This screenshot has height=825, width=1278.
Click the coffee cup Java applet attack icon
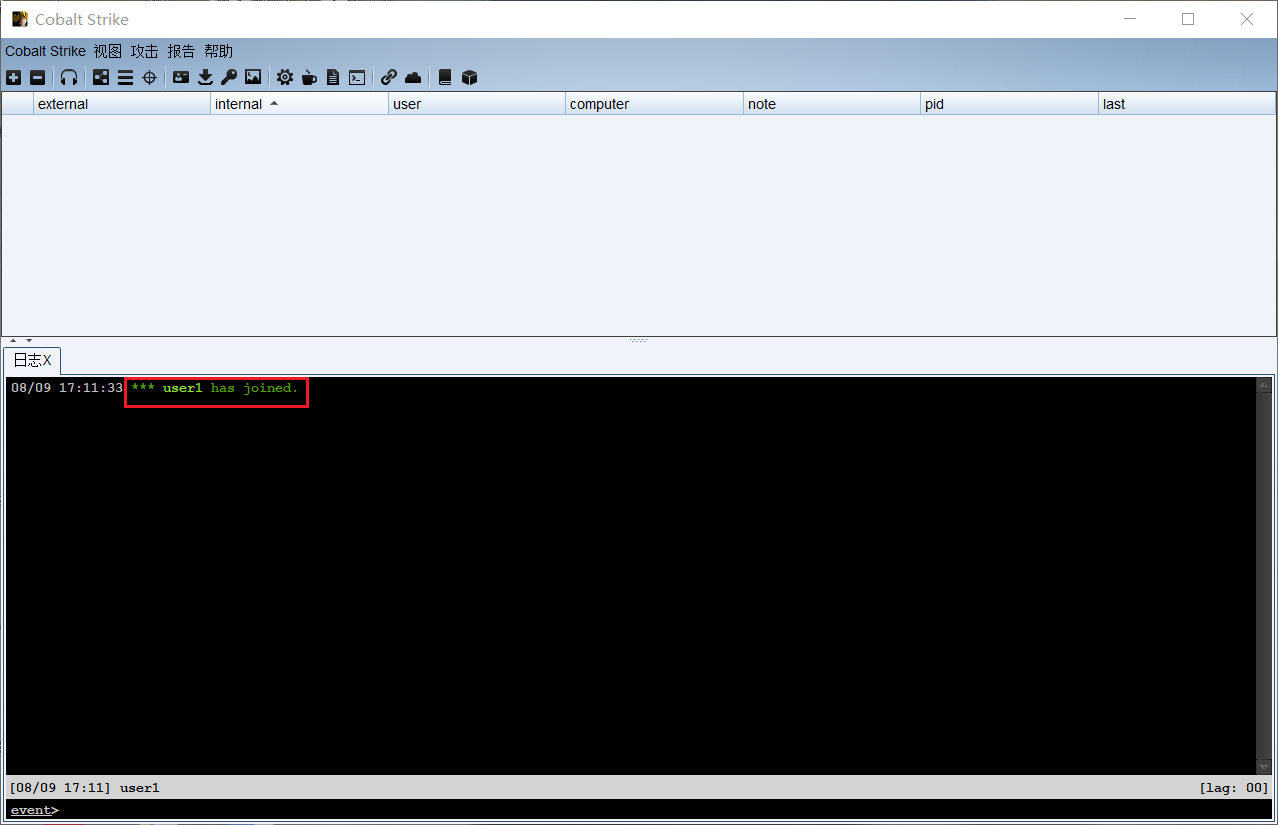(309, 77)
